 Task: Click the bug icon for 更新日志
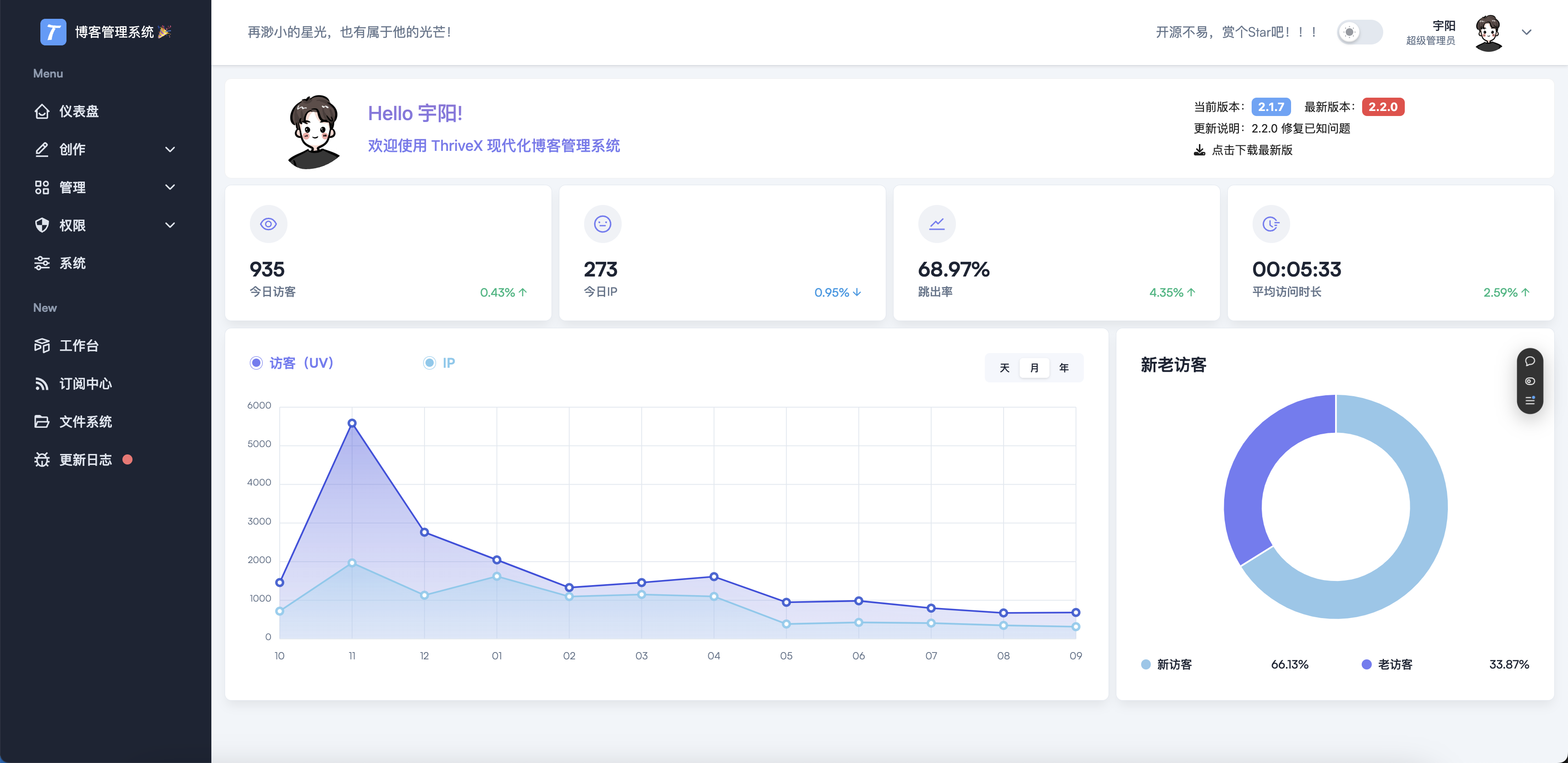point(41,460)
